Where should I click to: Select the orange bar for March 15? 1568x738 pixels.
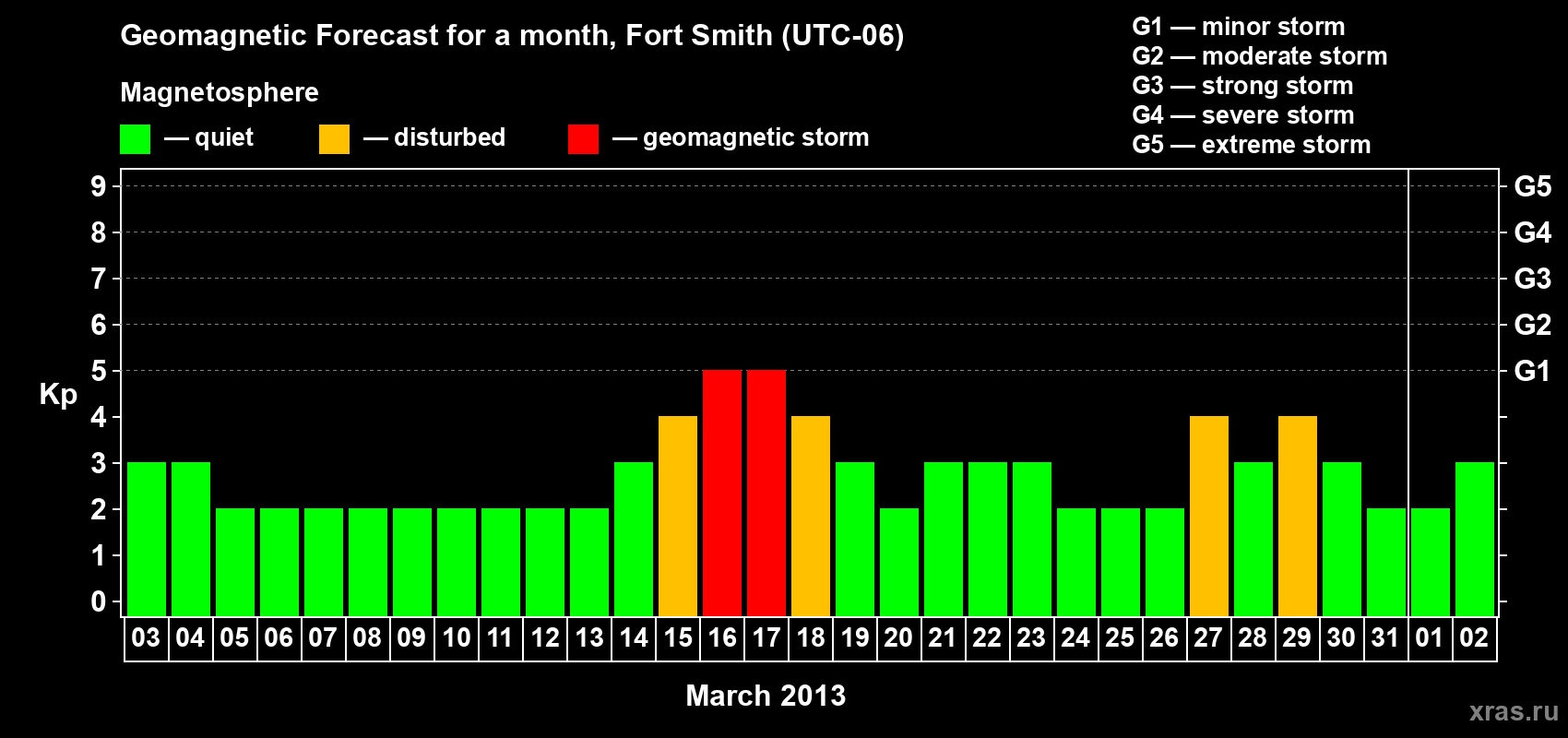tap(678, 516)
